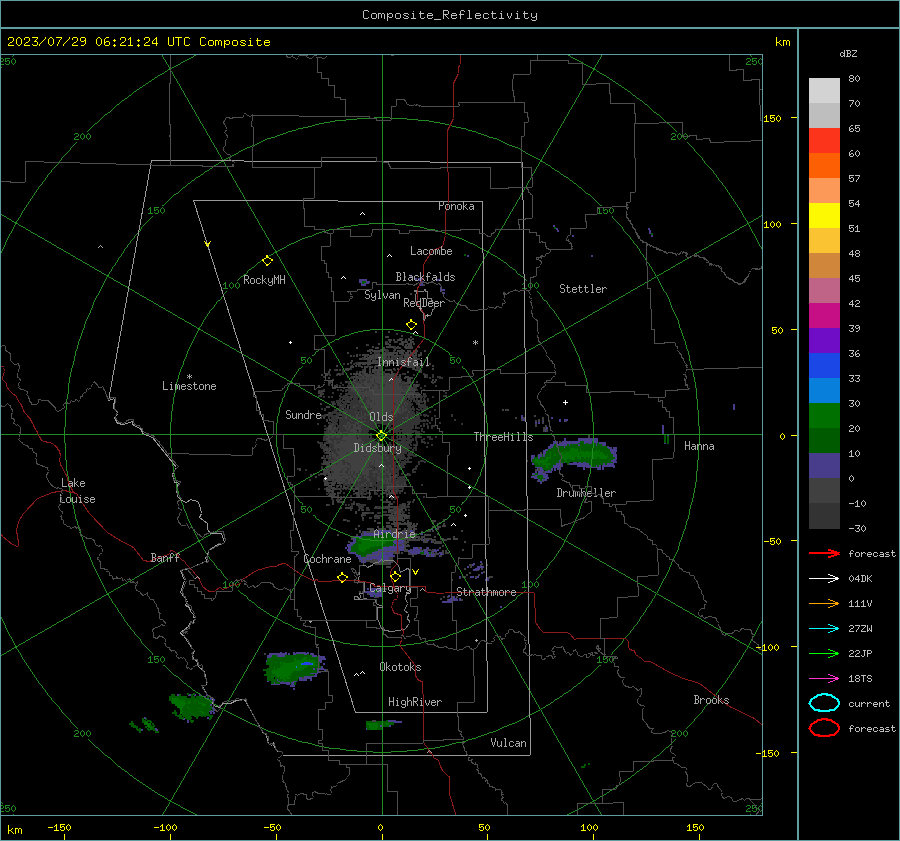
Task: Click the Innisfail label
Action: [x=404, y=362]
